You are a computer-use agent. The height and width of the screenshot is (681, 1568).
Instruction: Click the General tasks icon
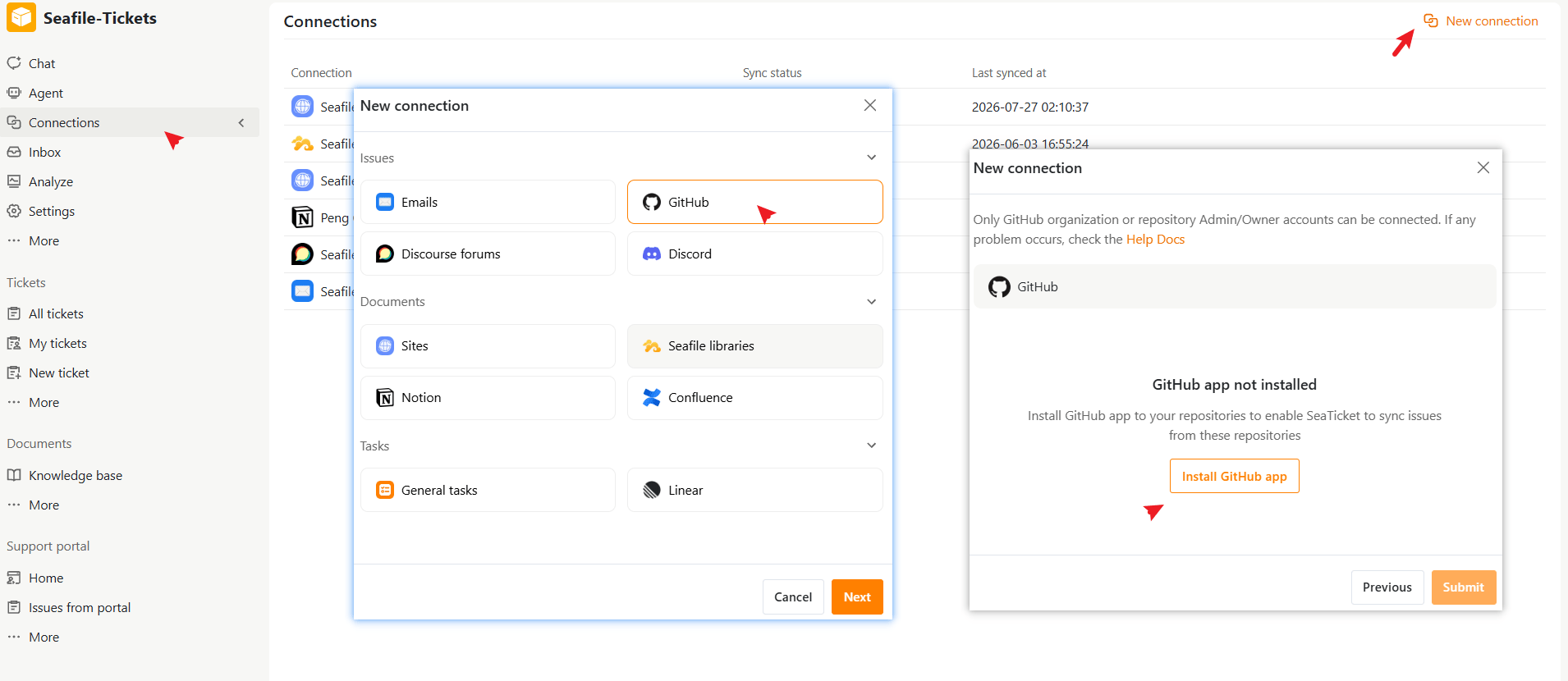pos(385,490)
